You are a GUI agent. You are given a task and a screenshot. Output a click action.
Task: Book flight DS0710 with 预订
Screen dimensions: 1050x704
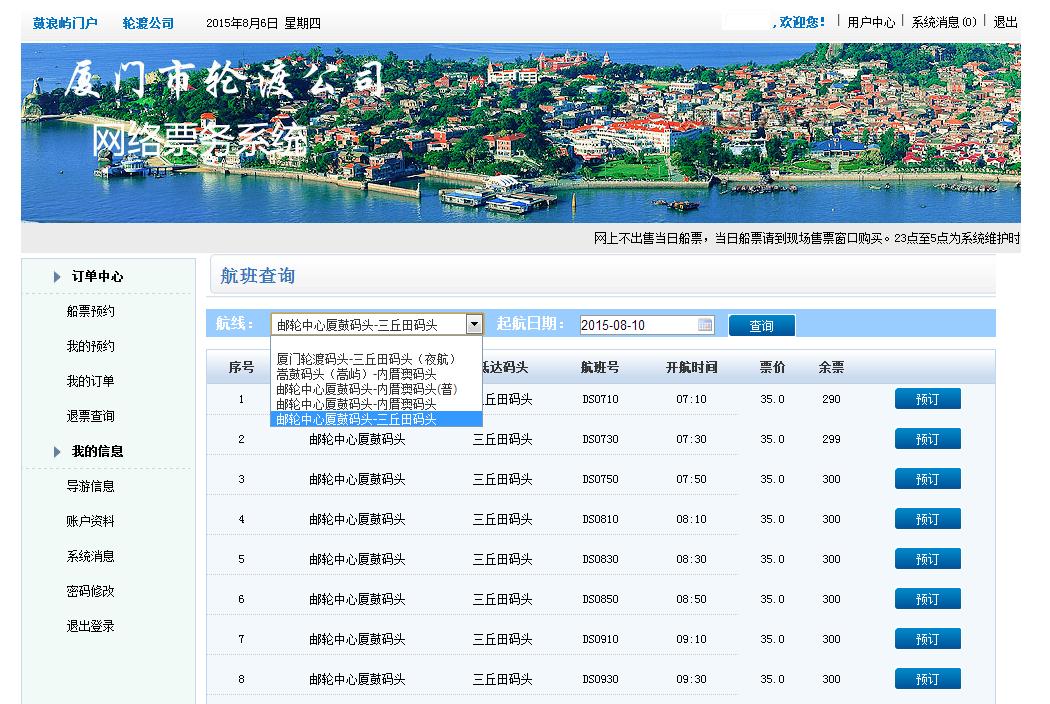(x=927, y=399)
